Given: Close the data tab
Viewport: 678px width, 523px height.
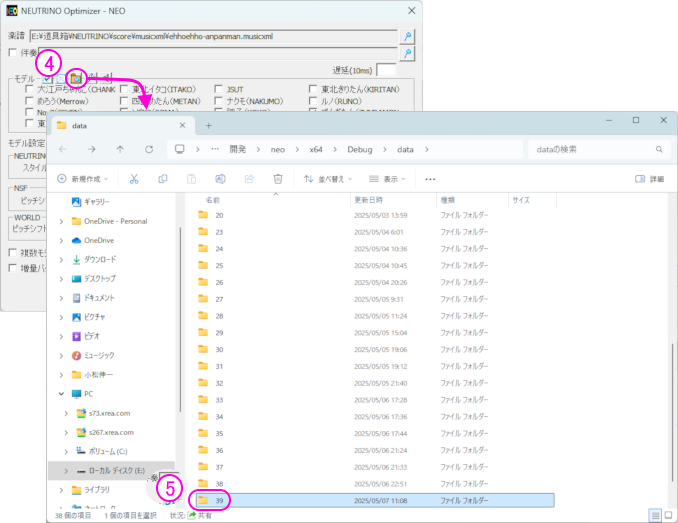Looking at the screenshot, I should click(182, 125).
